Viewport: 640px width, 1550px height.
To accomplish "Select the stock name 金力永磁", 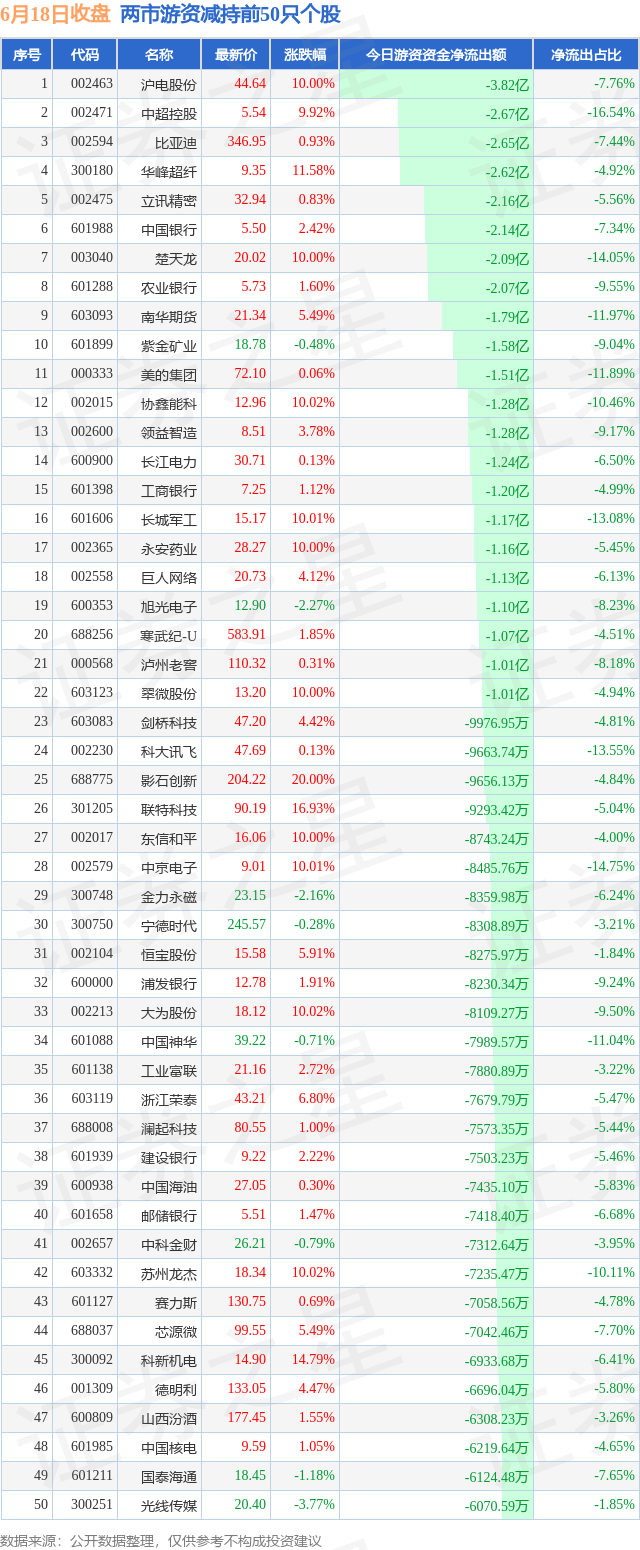I will tap(169, 896).
